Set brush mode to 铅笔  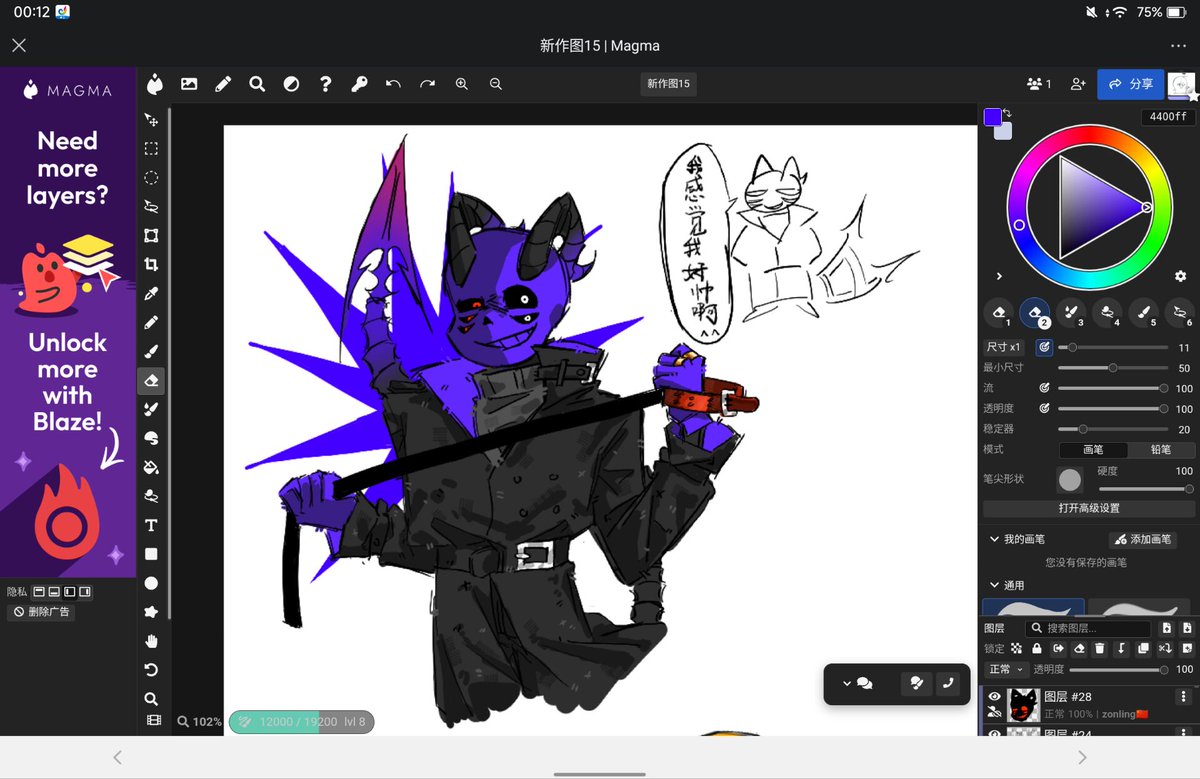[x=1160, y=450]
